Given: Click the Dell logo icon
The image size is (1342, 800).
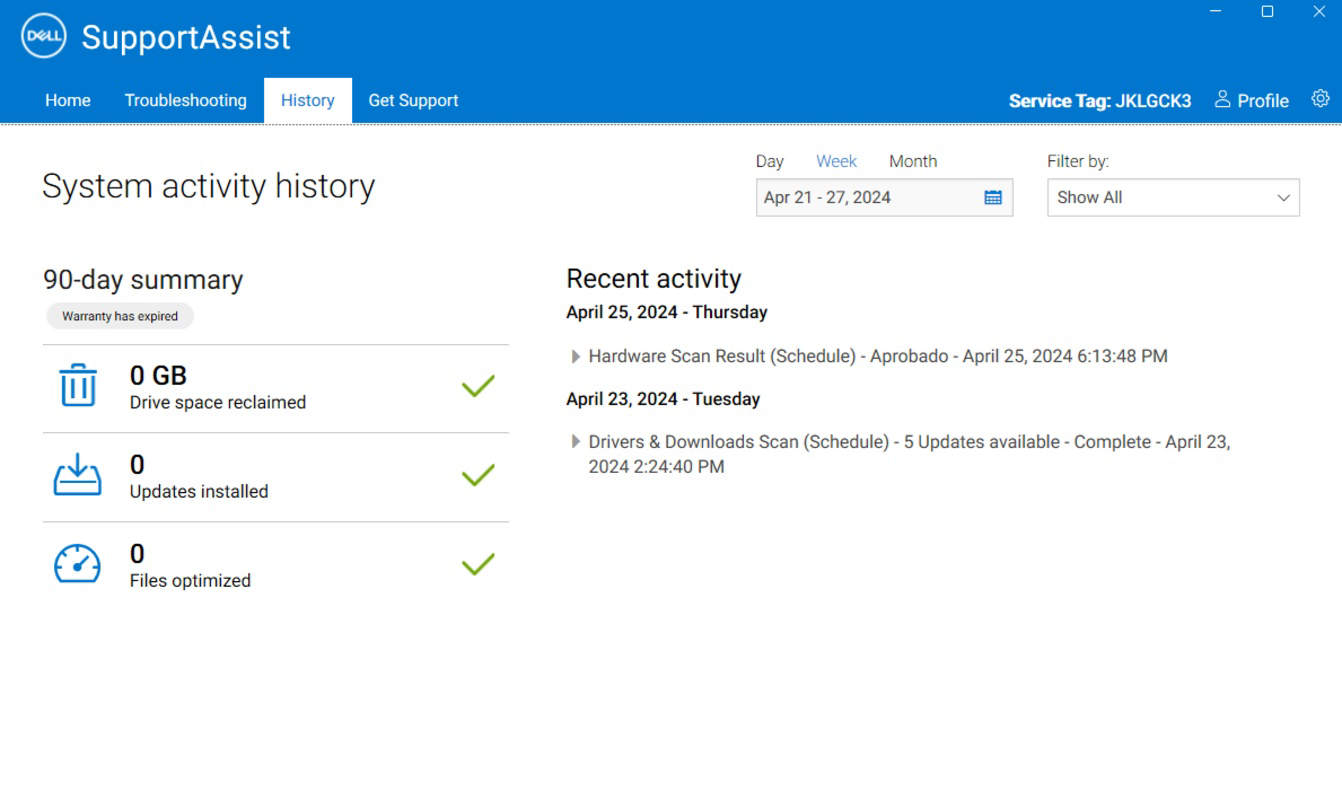Looking at the screenshot, I should [43, 37].
